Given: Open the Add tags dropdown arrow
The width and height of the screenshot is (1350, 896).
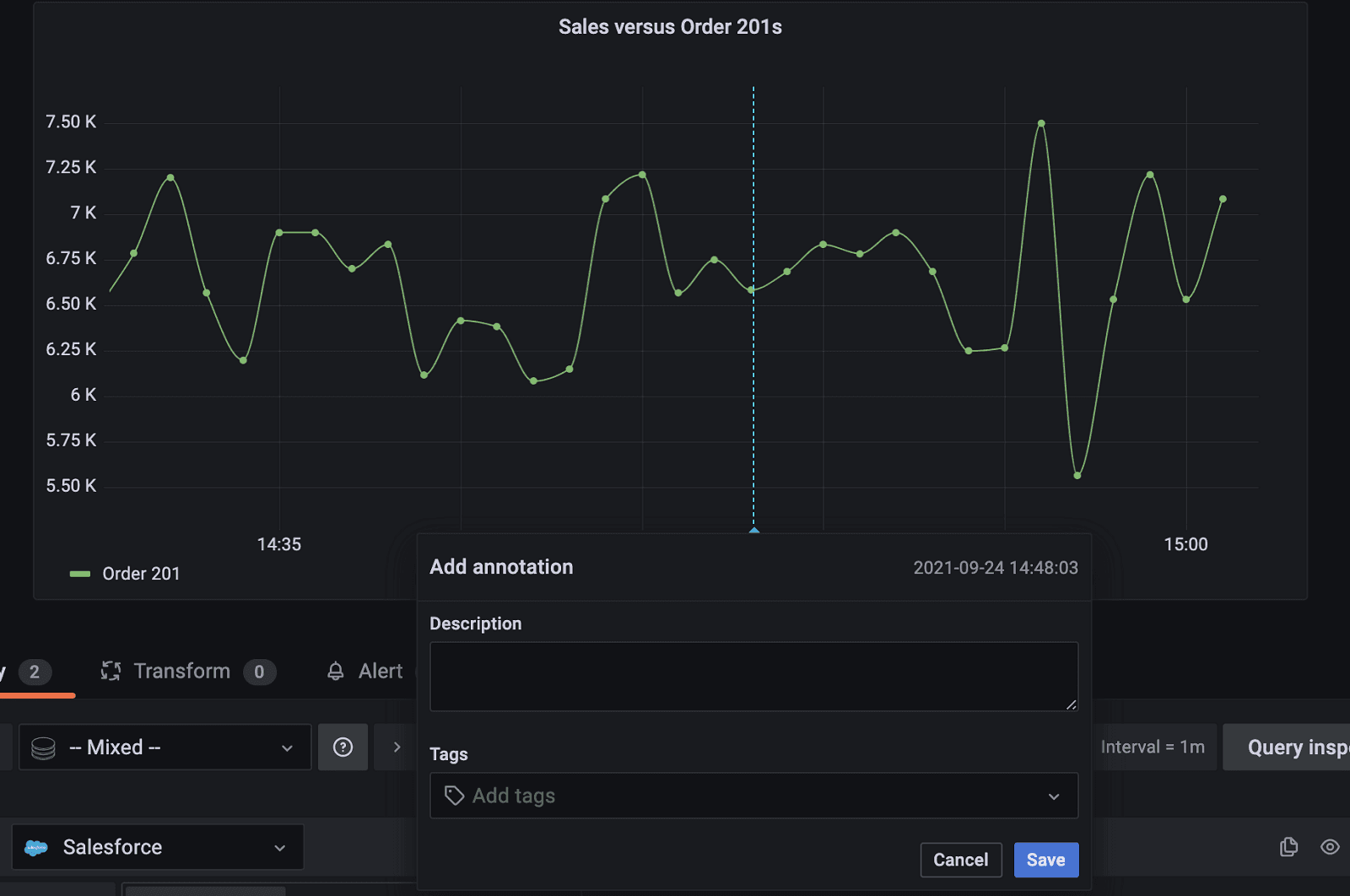Looking at the screenshot, I should pyautogui.click(x=1054, y=796).
